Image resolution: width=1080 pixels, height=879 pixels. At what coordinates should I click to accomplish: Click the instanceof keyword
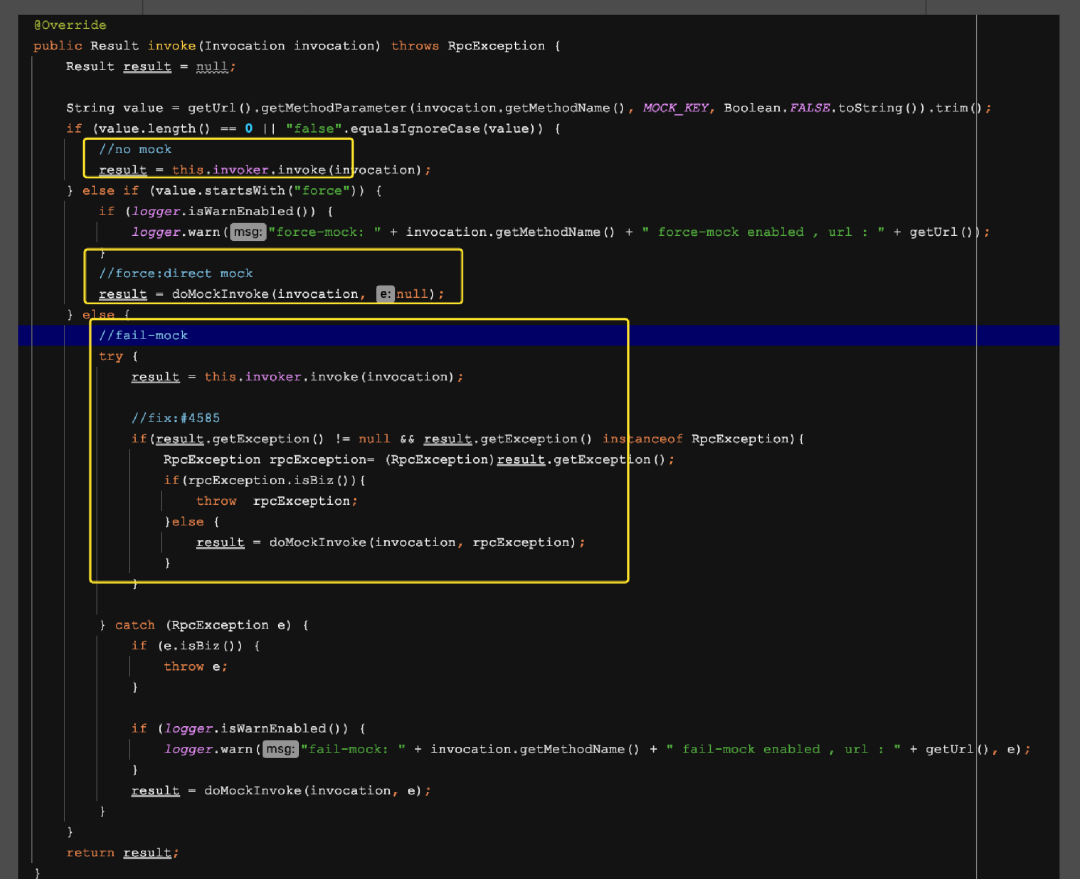point(642,439)
